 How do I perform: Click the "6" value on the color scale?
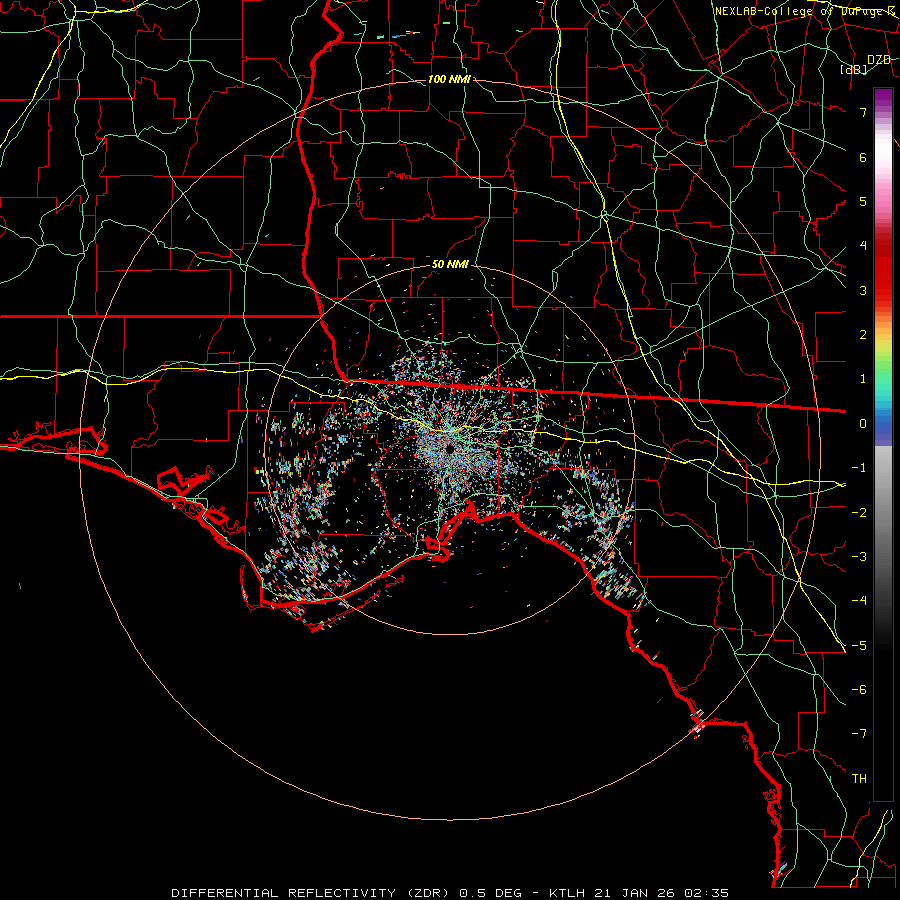point(863,157)
